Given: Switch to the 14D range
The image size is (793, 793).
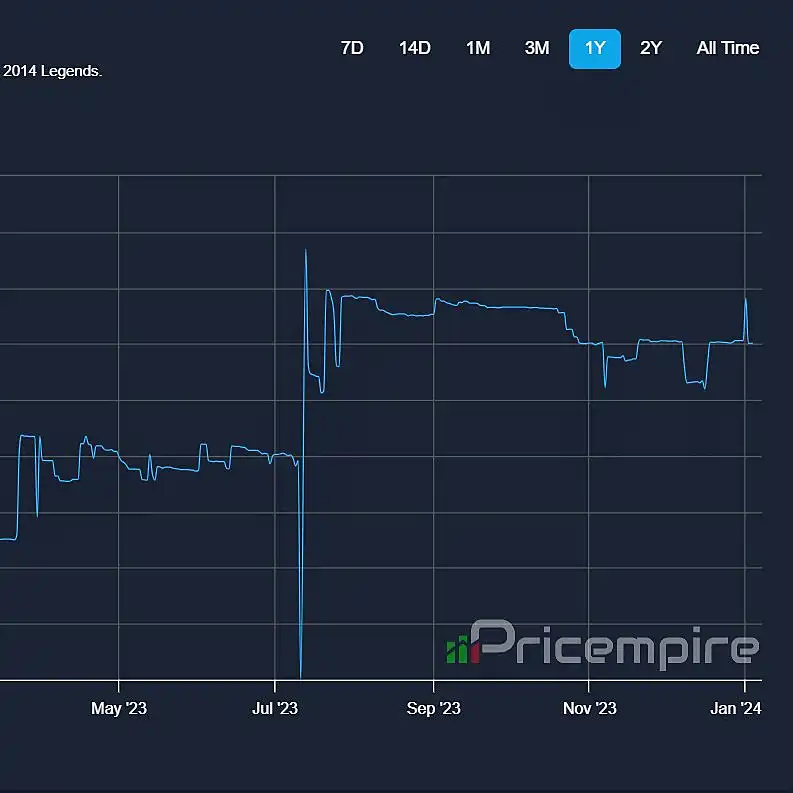Looking at the screenshot, I should click(x=415, y=49).
